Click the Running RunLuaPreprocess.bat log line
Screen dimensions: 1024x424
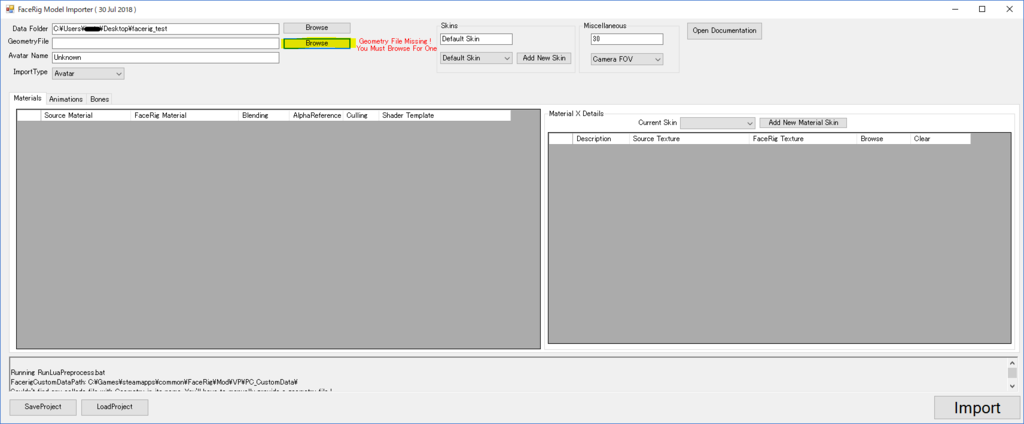[57, 372]
